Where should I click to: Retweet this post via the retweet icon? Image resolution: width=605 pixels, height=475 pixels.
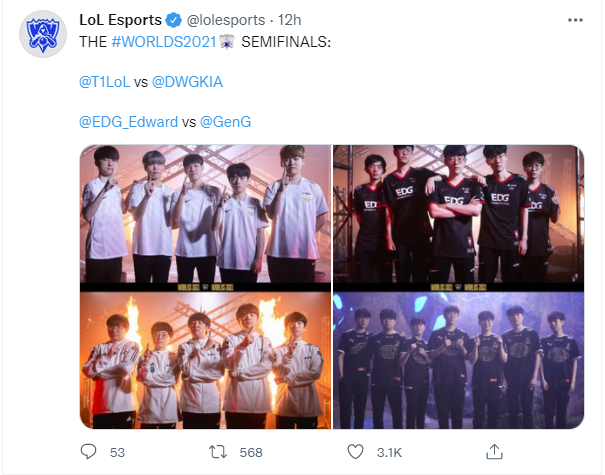[x=218, y=452]
